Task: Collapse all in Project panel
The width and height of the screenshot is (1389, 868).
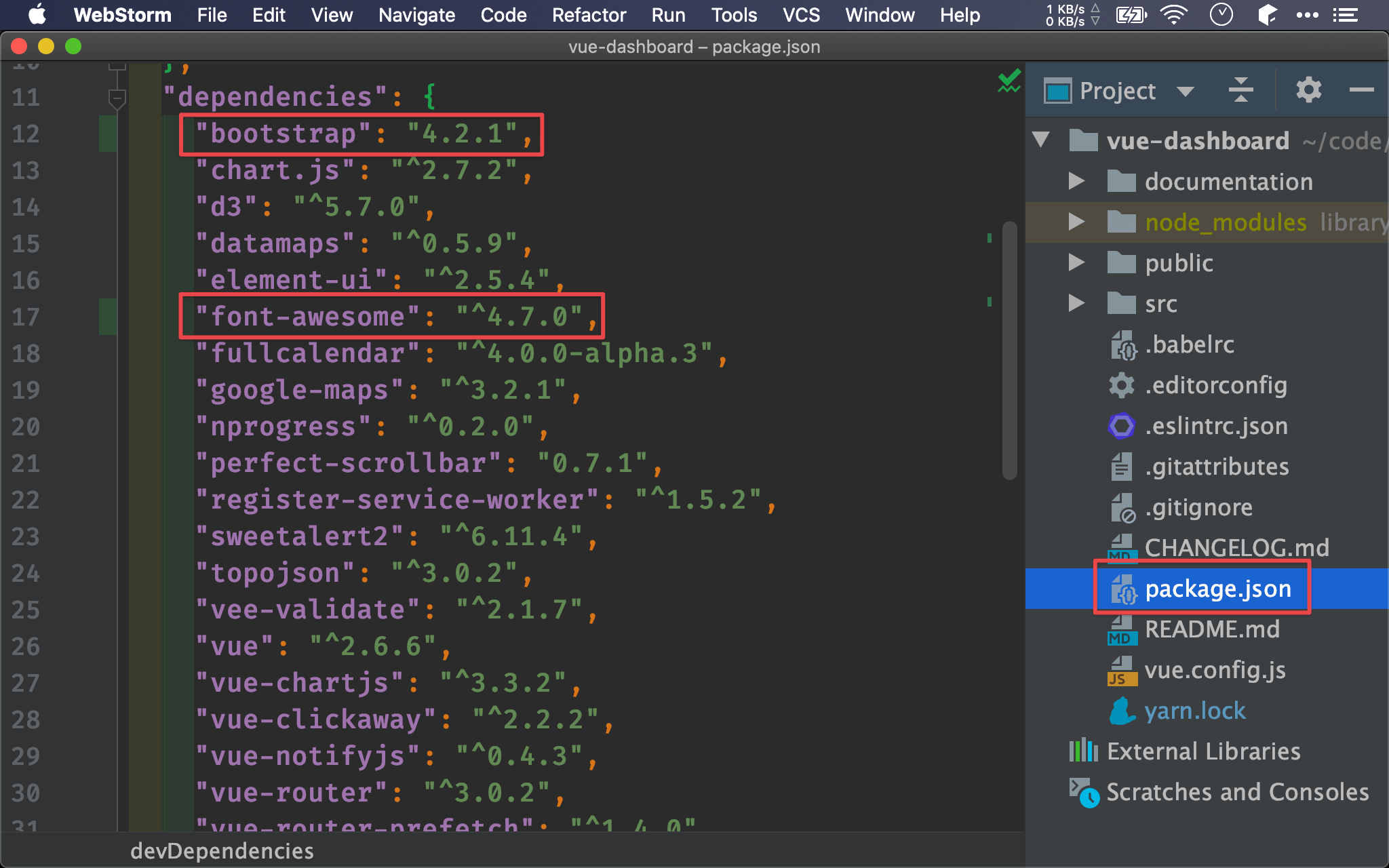Action: pos(1241,90)
